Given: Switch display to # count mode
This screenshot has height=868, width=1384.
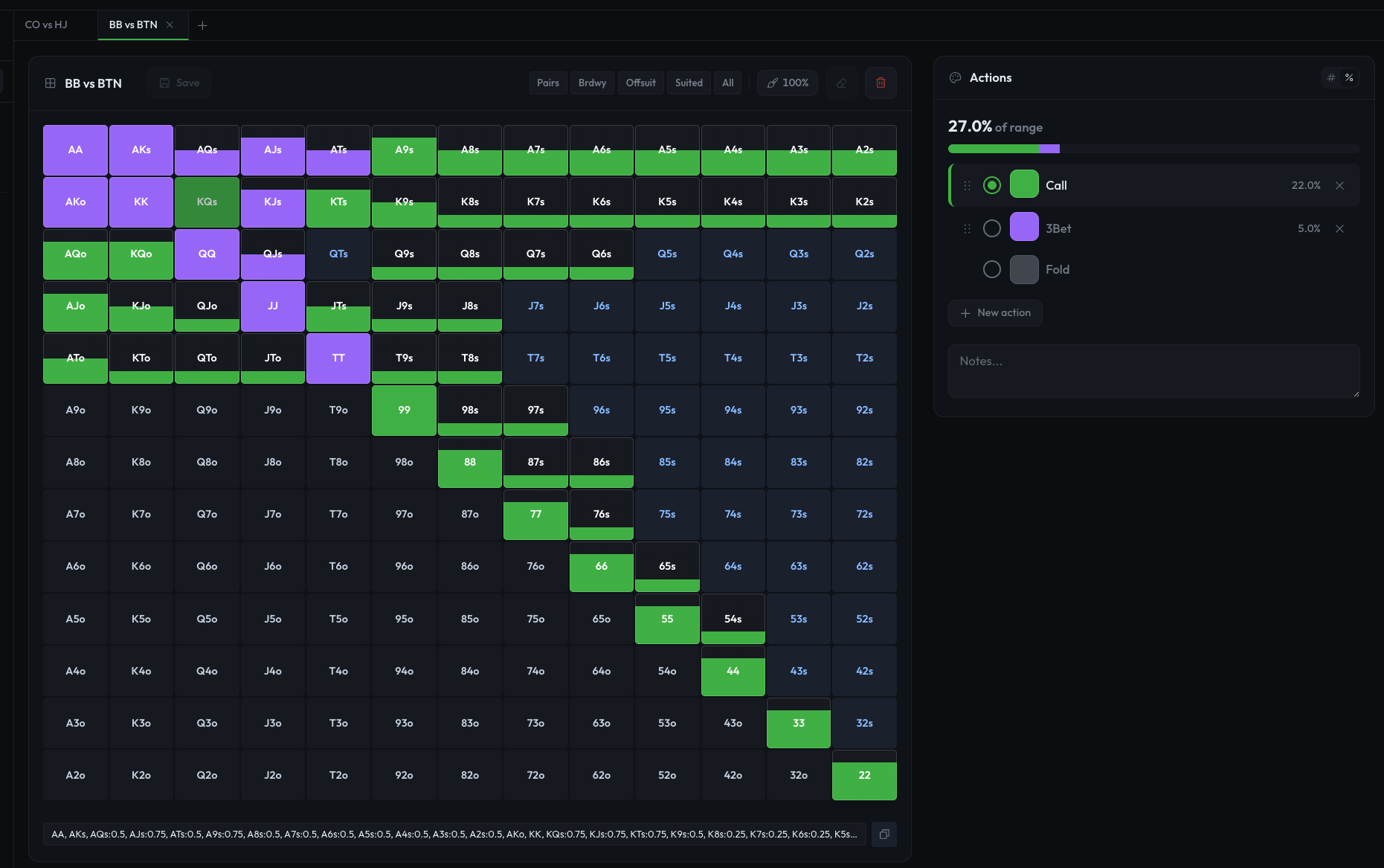Looking at the screenshot, I should tap(1331, 77).
